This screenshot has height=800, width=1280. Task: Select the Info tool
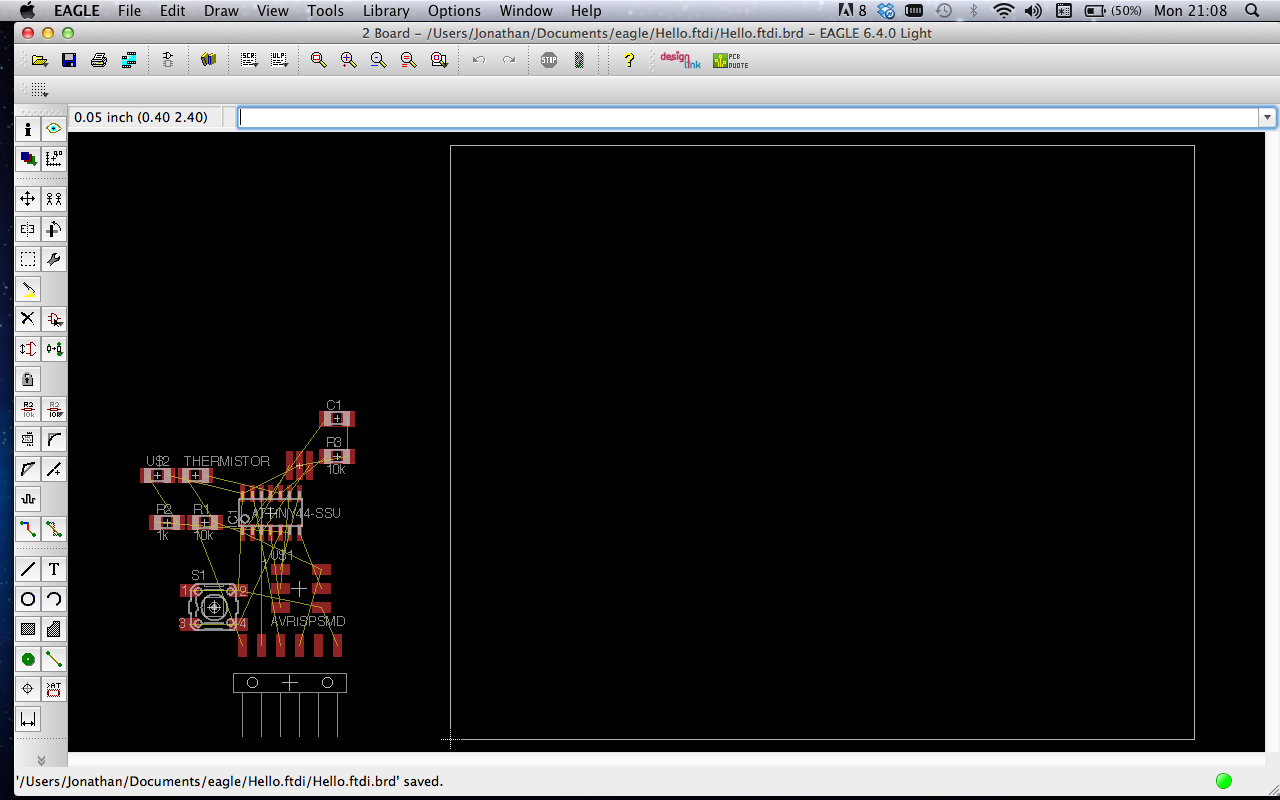[x=28, y=129]
